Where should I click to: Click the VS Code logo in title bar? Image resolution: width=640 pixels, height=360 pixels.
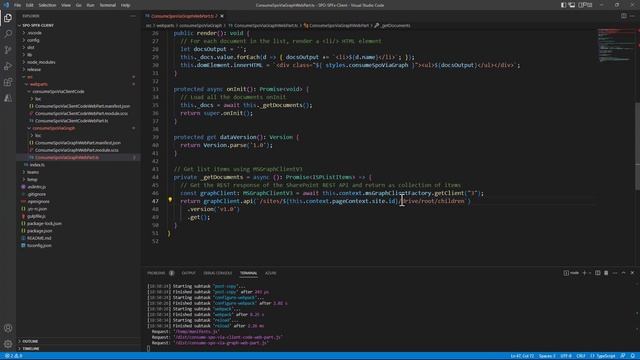coord(6,5)
